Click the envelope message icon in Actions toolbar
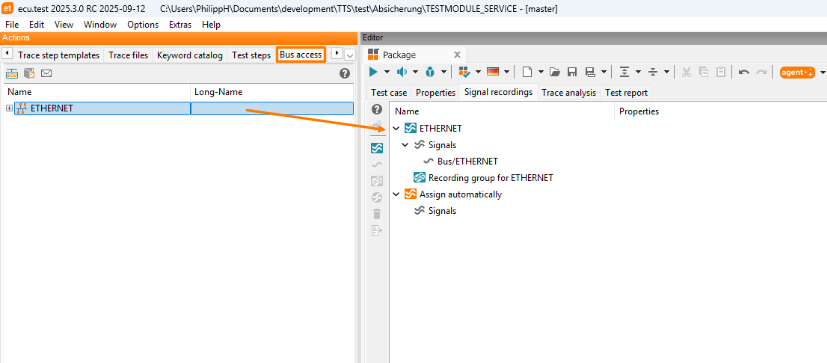Image resolution: width=827 pixels, height=363 pixels. point(46,73)
